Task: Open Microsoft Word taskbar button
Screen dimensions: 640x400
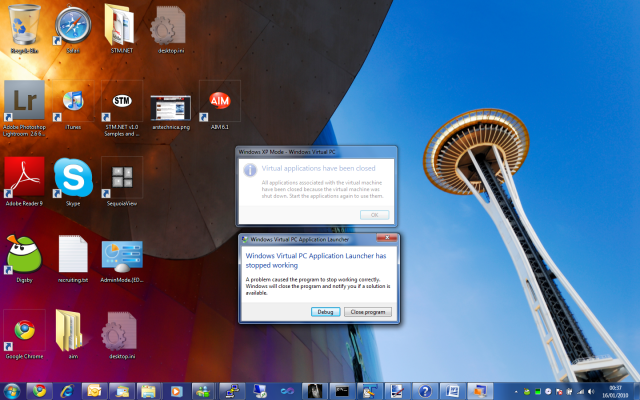Action: 452,391
